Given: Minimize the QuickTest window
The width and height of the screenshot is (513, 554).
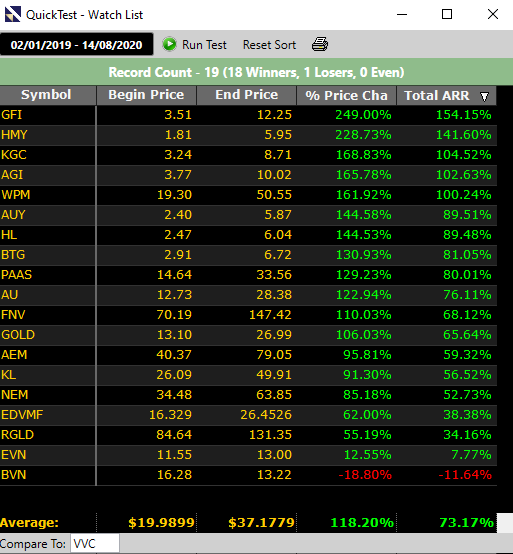Looking at the screenshot, I should point(402,14).
